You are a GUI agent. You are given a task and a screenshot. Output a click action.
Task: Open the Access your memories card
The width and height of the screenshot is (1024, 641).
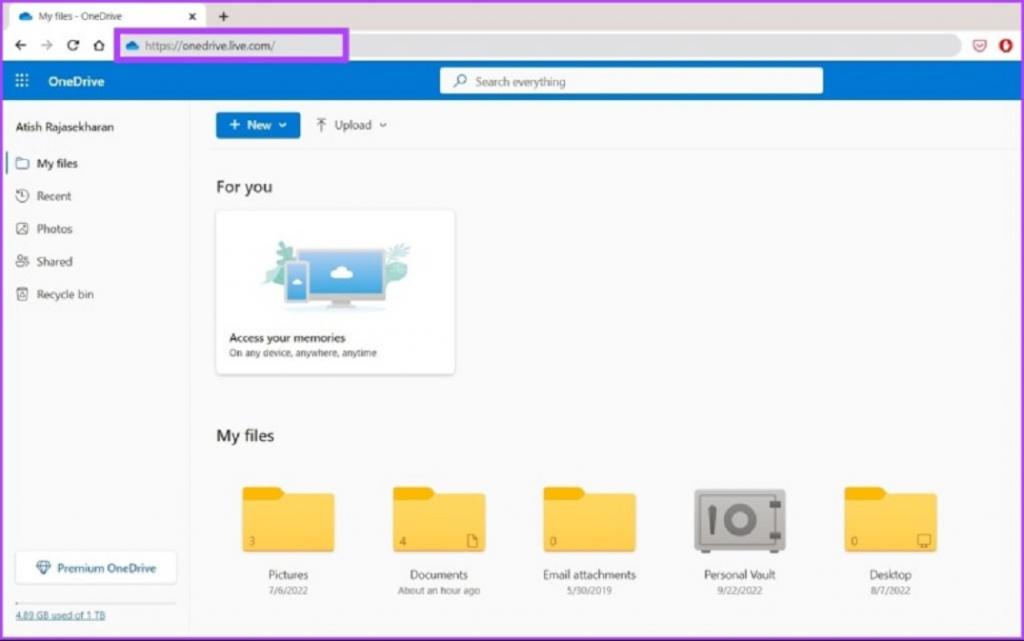coord(335,292)
